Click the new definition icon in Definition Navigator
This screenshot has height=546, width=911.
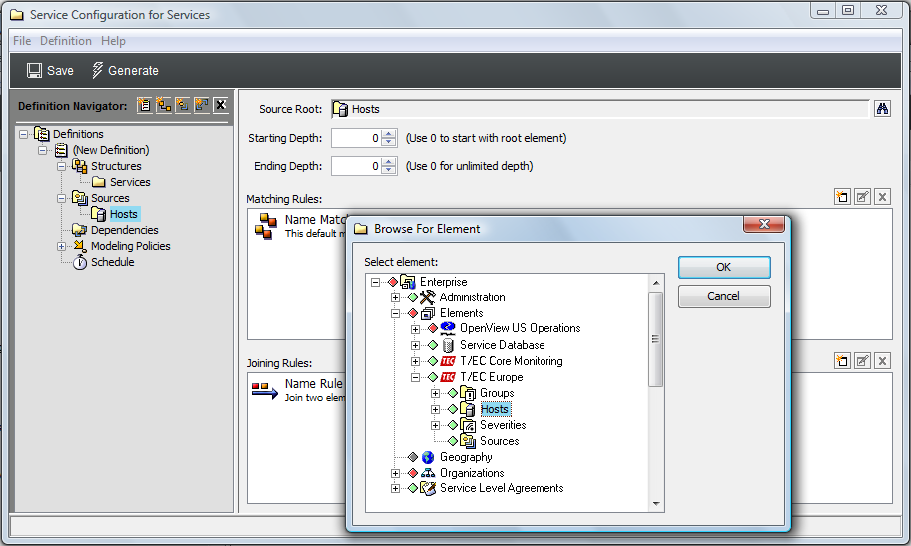coord(144,105)
